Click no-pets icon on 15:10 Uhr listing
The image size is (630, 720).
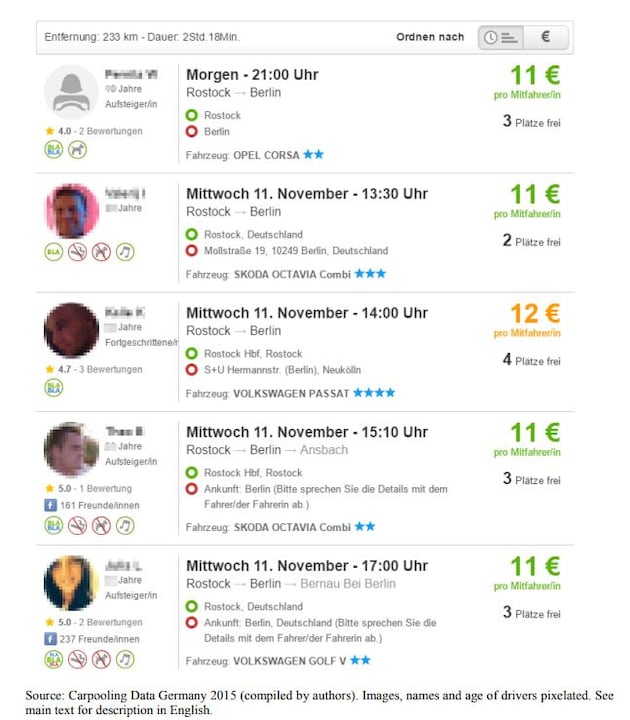coord(101,525)
